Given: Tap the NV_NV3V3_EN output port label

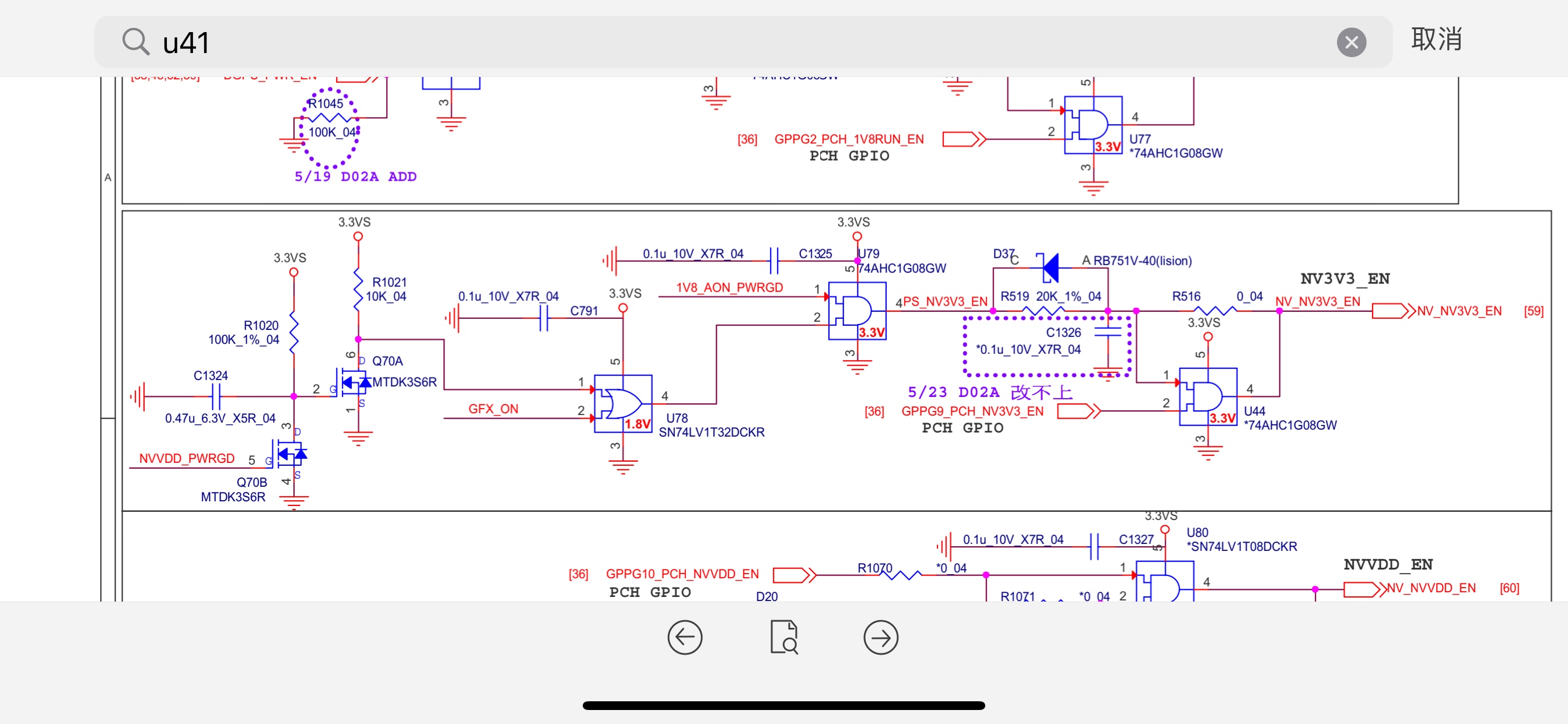Looking at the screenshot, I should (x=1458, y=311).
